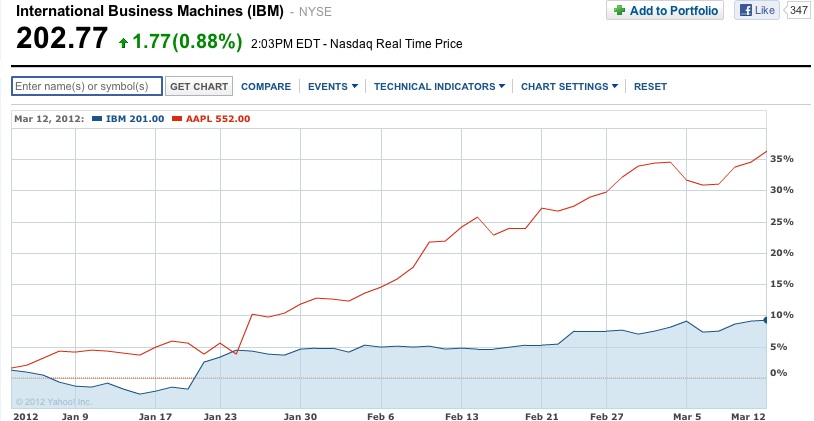Click the green up arrow beside price change
Image resolution: width=814 pixels, height=421 pixels.
pyautogui.click(x=123, y=42)
